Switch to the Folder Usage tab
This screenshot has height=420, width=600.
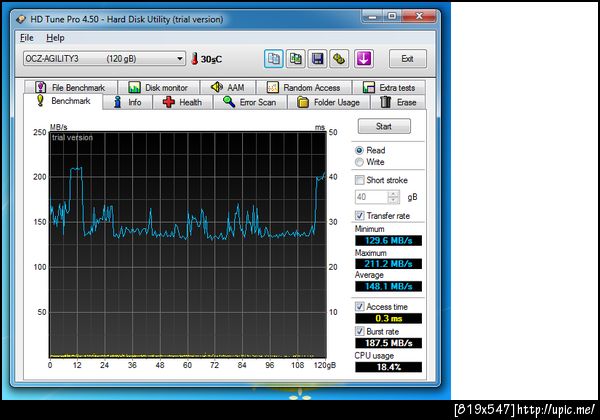(x=329, y=102)
